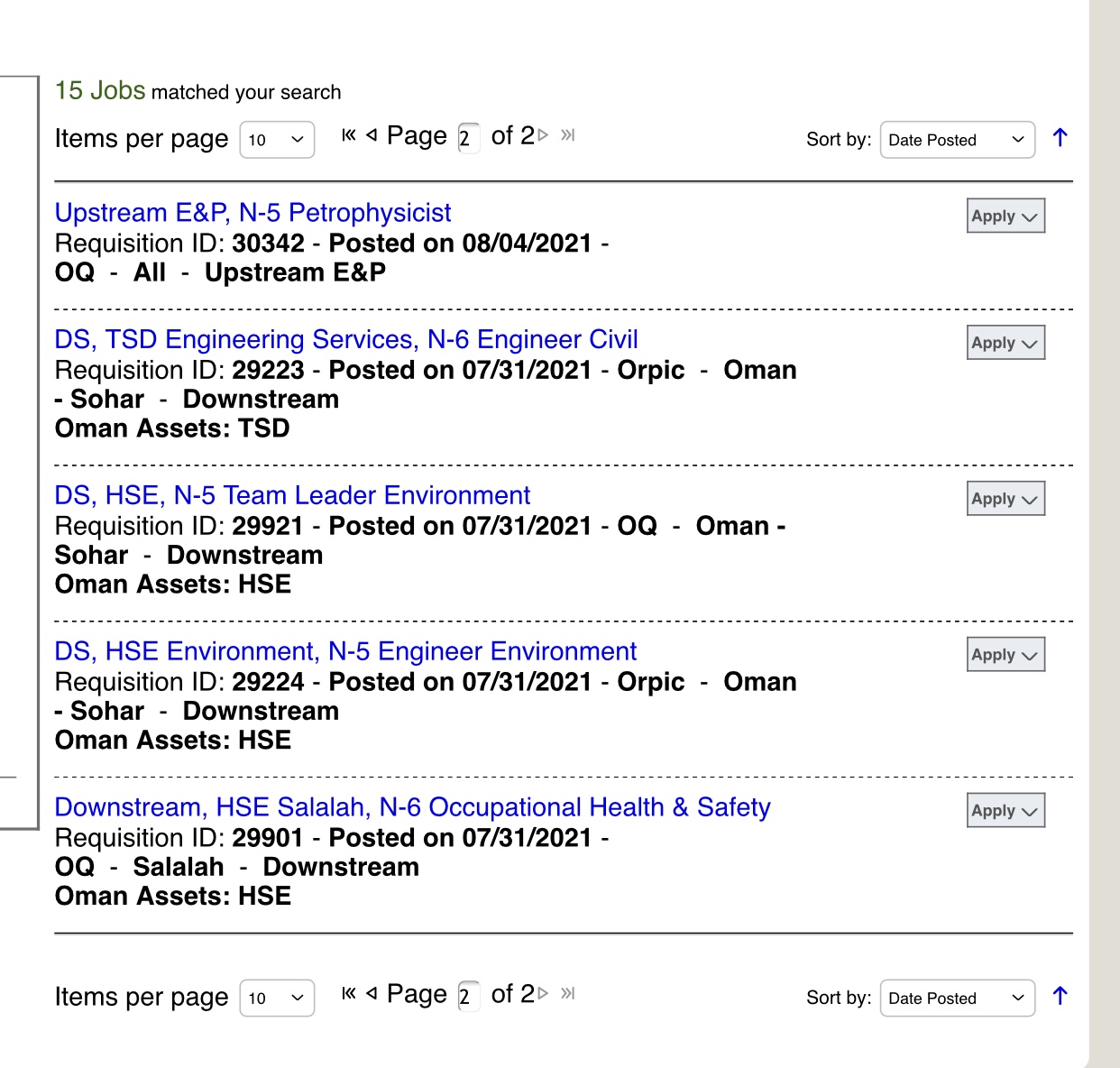This screenshot has width=1120, height=1068.
Task: Click top previous page arrow icon
Action: click(x=372, y=135)
